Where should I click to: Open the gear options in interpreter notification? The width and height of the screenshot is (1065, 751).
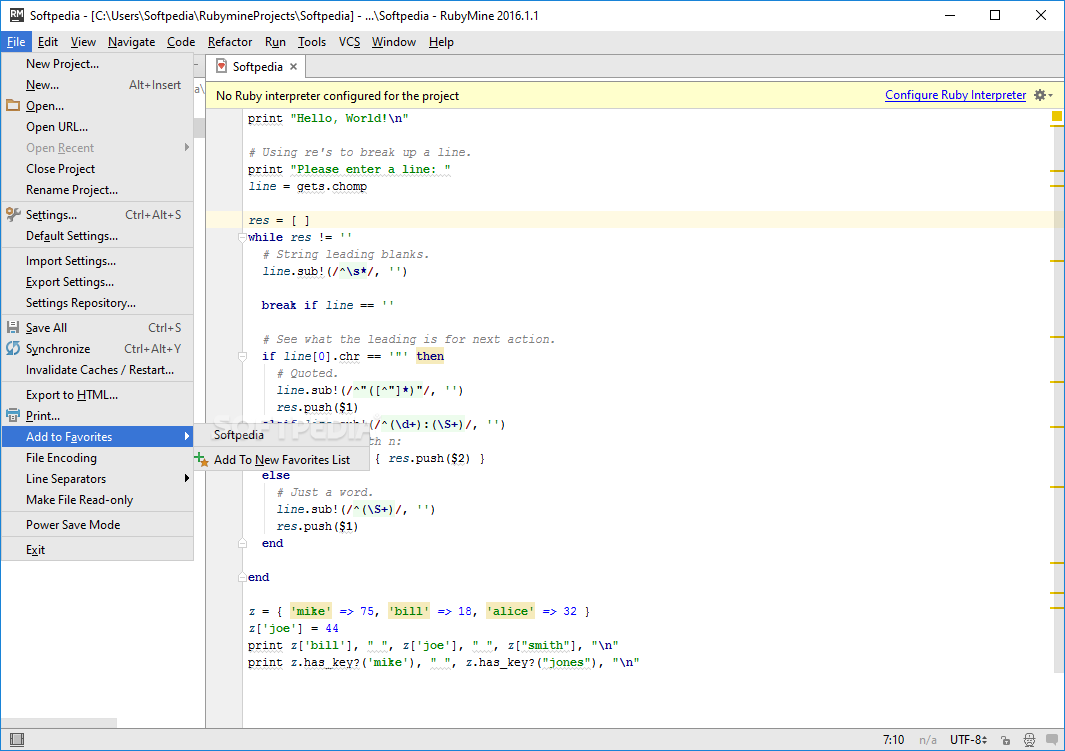pyautogui.click(x=1043, y=95)
